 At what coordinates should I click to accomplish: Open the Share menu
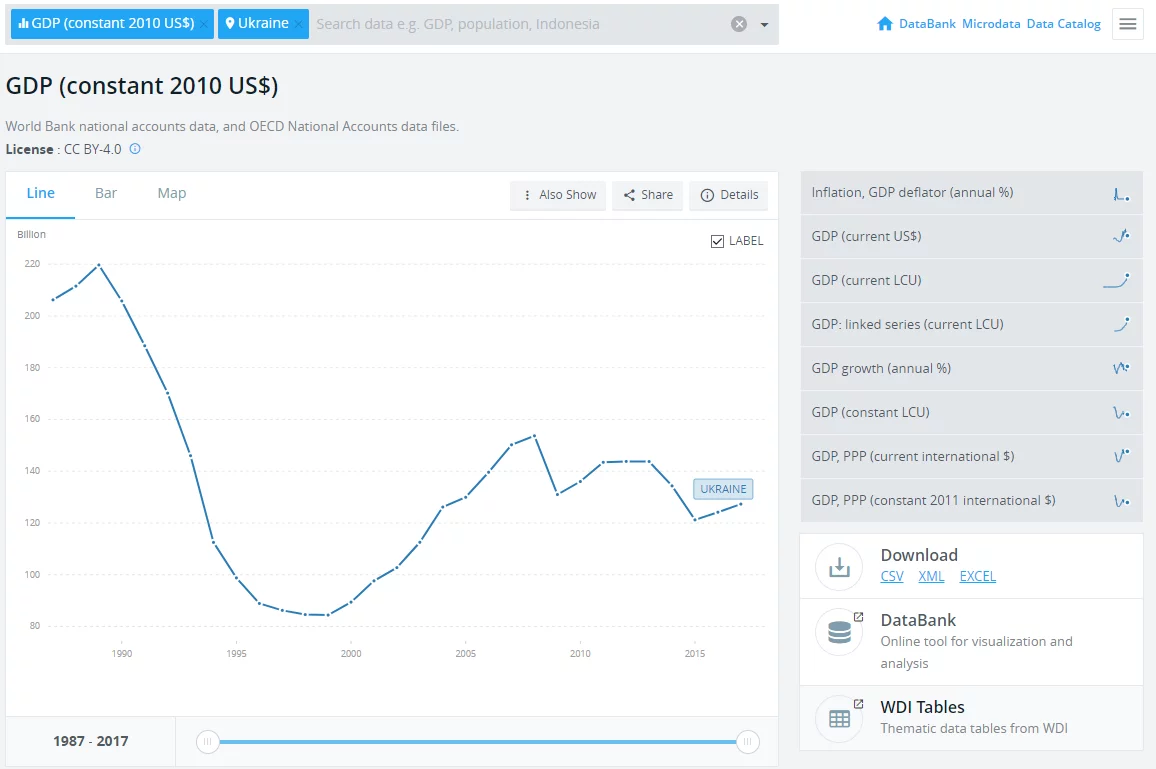[648, 195]
